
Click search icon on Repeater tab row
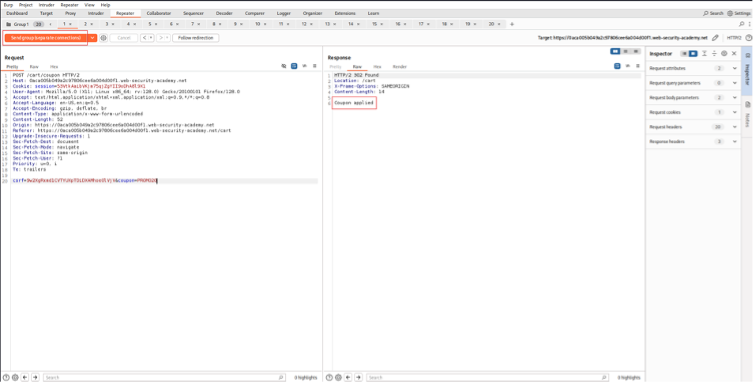point(742,24)
